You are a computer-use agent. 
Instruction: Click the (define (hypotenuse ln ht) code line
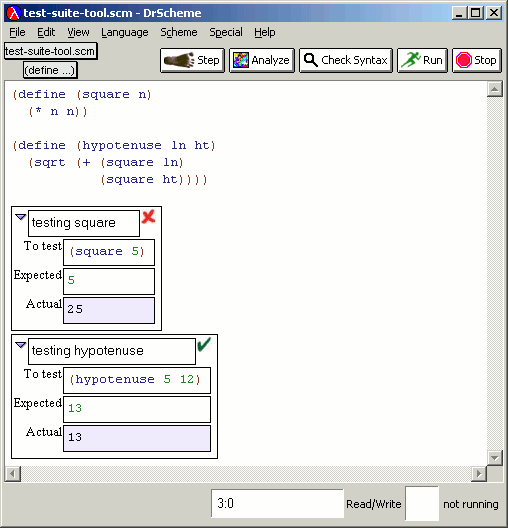coord(114,146)
